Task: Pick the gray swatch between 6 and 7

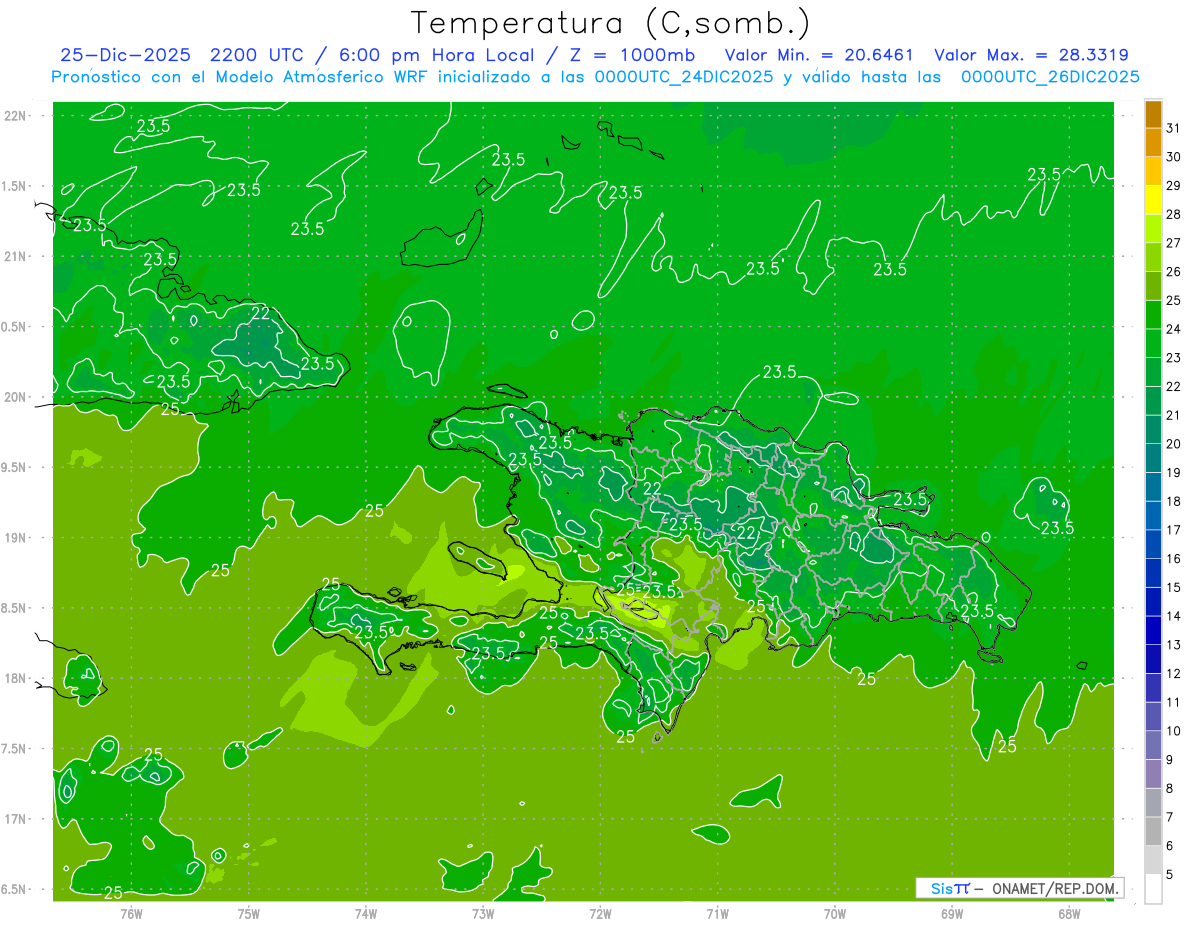Action: [1154, 832]
